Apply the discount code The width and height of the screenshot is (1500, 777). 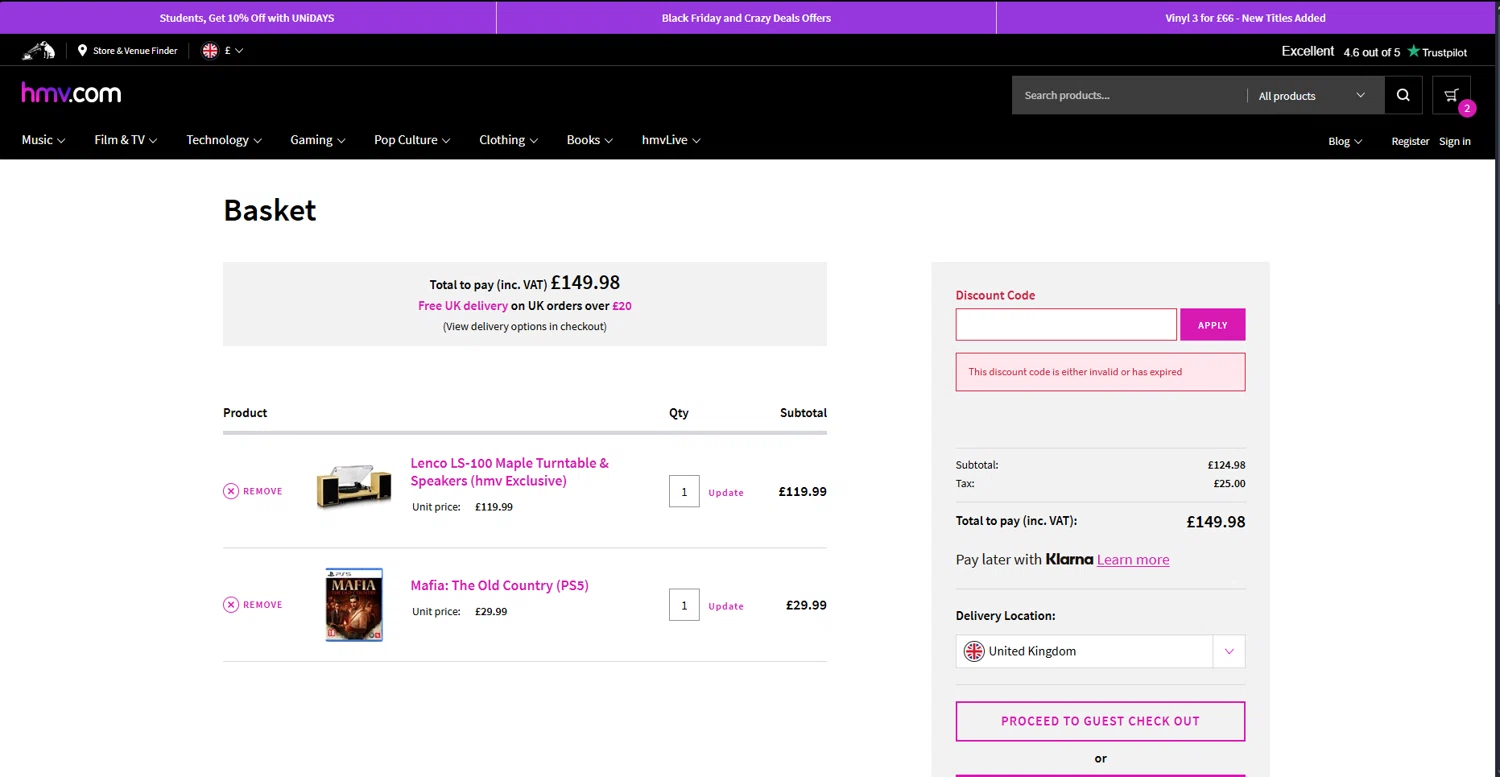point(1212,325)
